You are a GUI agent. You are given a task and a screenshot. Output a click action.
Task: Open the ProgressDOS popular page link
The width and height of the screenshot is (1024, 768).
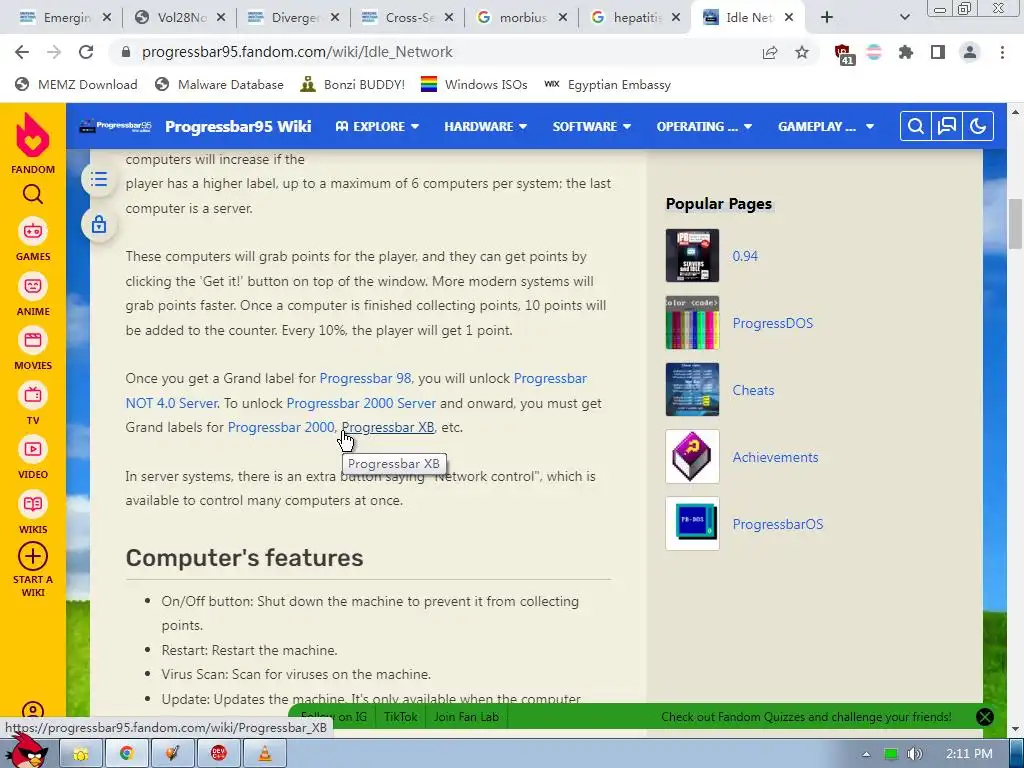click(773, 323)
